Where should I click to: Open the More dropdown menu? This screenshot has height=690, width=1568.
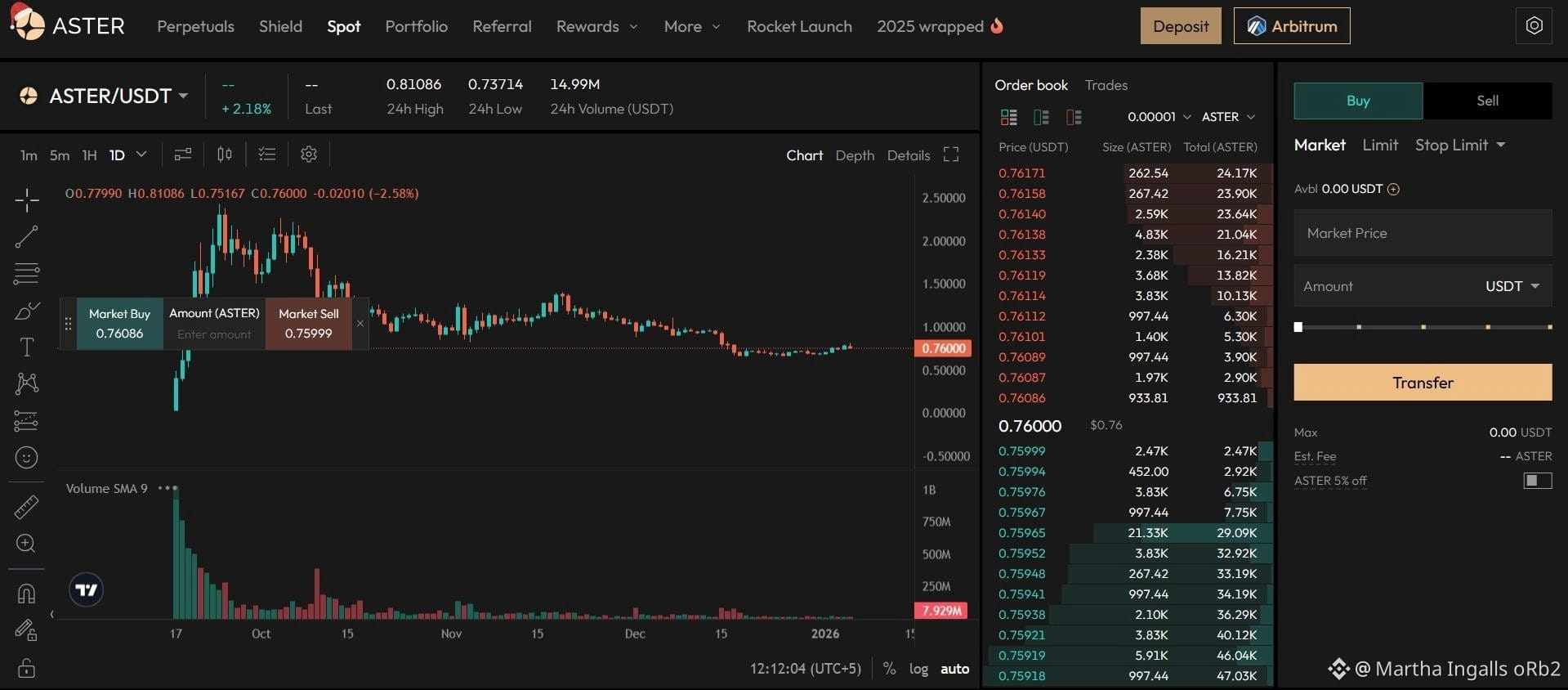point(692,26)
